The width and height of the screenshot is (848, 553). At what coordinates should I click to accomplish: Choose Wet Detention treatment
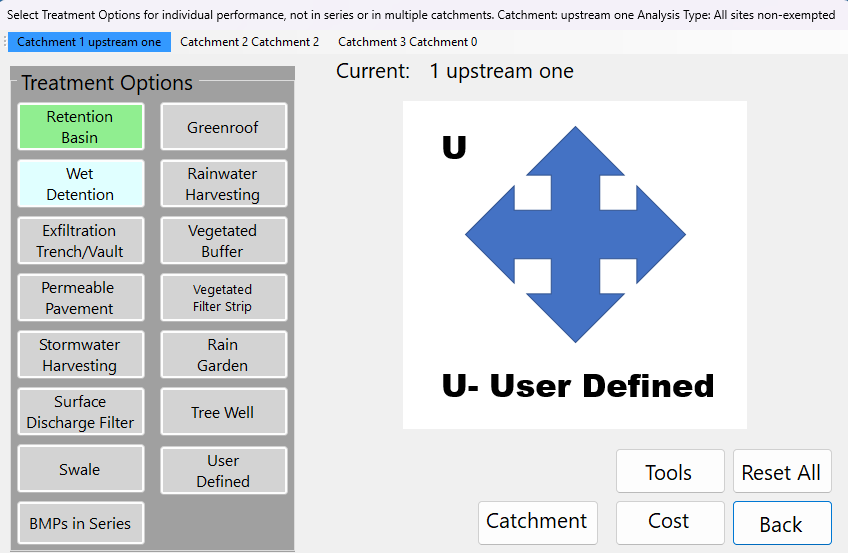point(80,184)
